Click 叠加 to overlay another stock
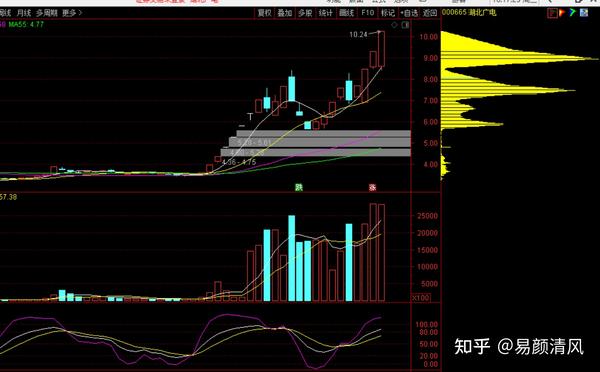 pos(285,13)
